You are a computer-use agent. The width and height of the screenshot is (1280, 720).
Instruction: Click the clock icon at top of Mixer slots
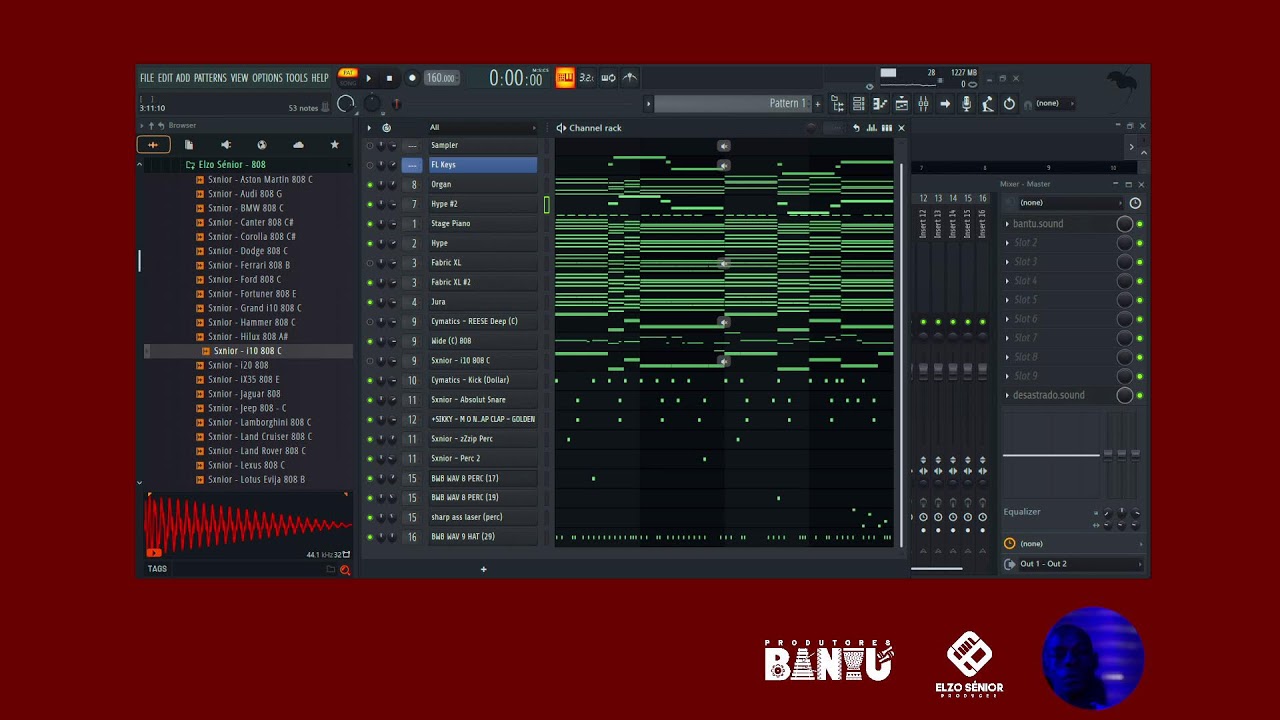click(x=1135, y=203)
